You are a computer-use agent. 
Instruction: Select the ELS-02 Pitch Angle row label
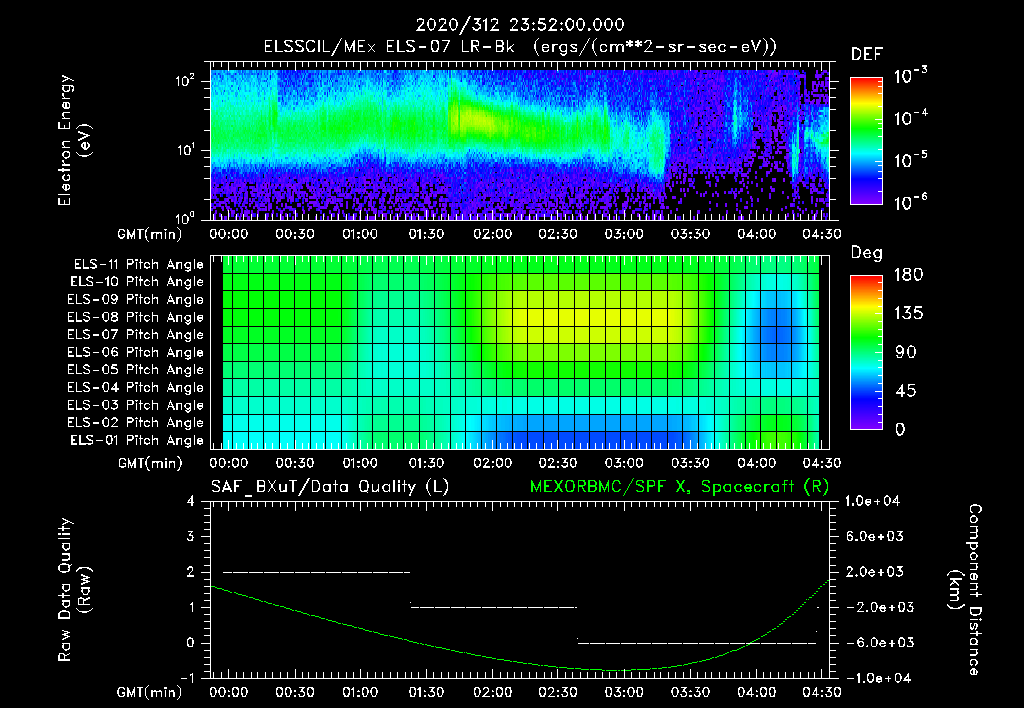(136, 423)
